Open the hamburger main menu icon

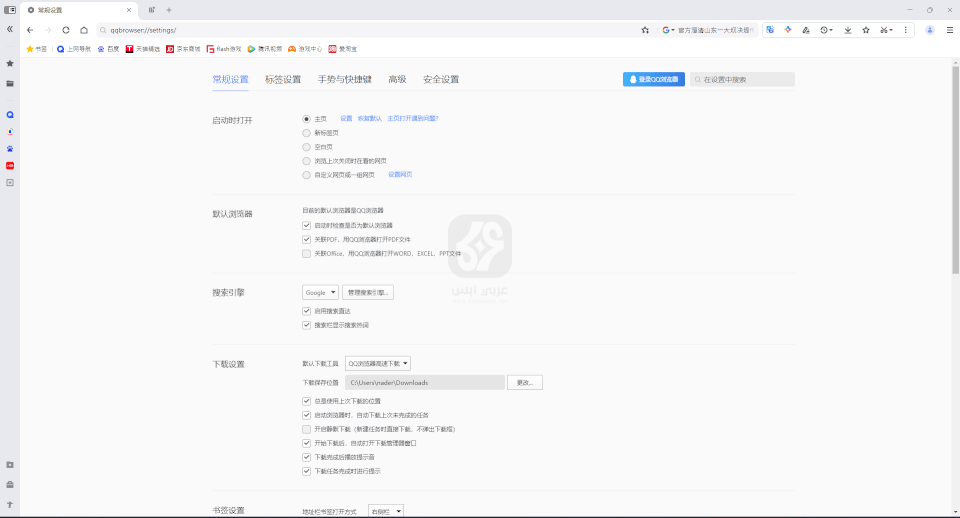pos(950,30)
